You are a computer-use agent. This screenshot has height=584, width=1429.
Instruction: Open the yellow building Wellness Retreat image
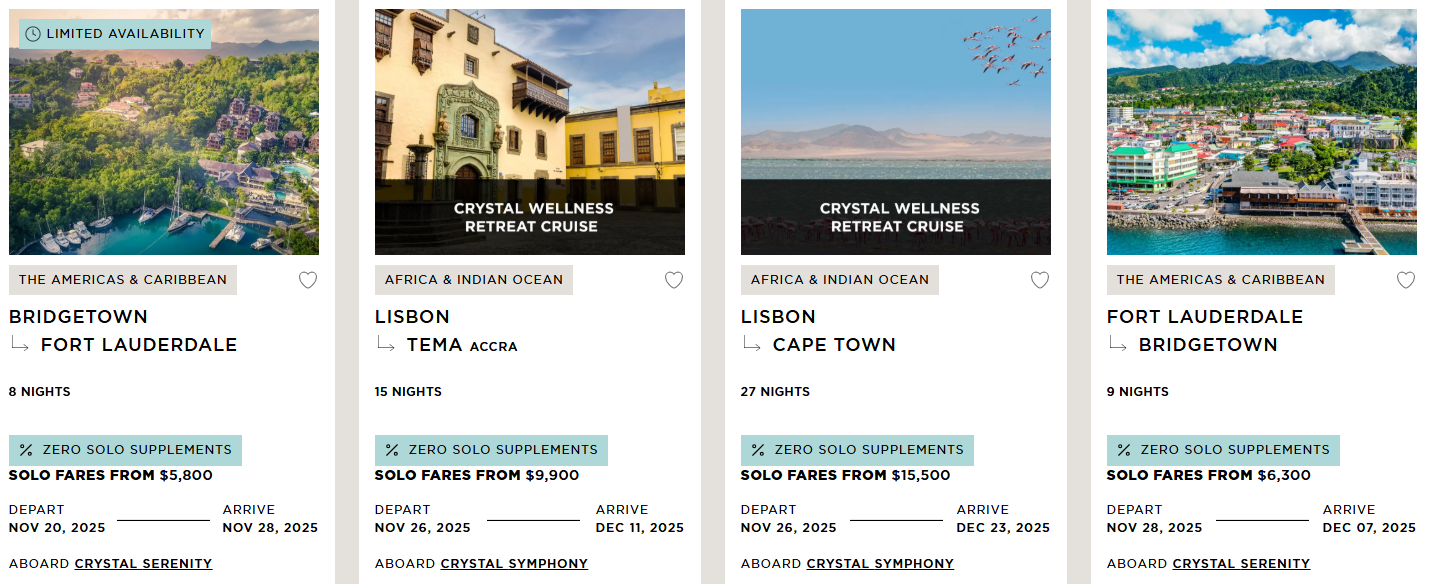click(x=530, y=132)
